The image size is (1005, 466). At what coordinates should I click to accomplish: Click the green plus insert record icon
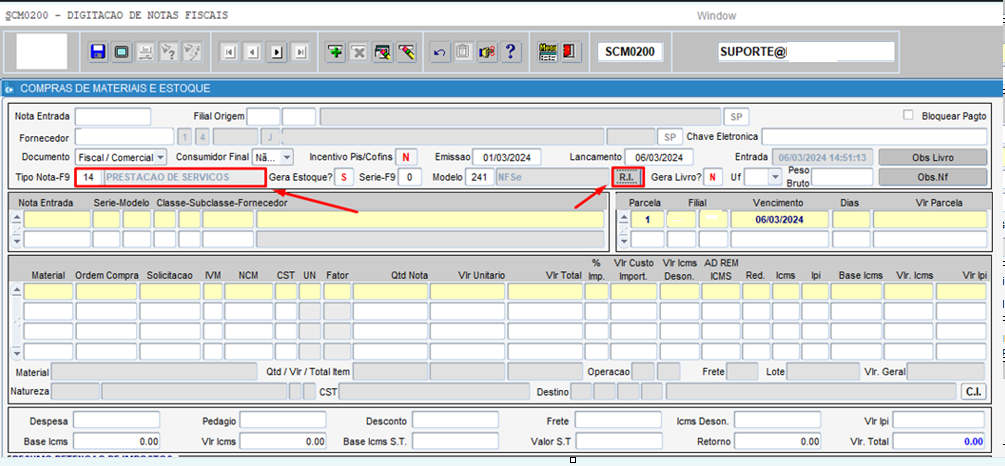point(335,52)
